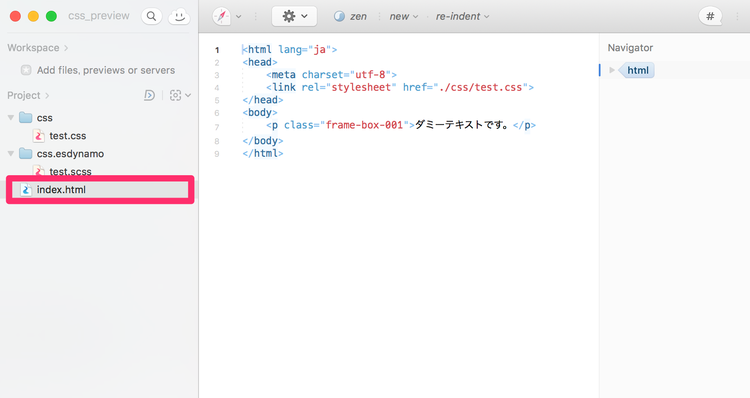This screenshot has width=750, height=398.
Task: Collapse the css.esdynamo folder triangle
Action: point(11,154)
